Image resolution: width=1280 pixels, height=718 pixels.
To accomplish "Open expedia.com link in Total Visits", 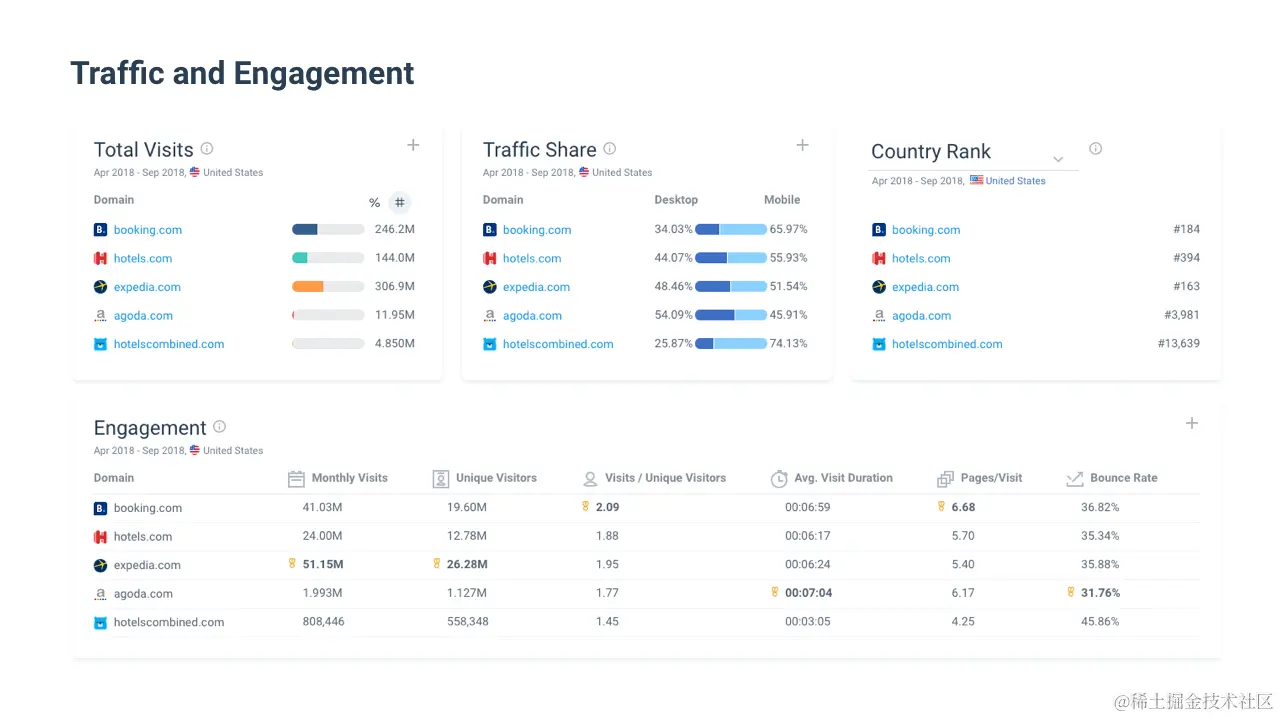I will pos(147,287).
